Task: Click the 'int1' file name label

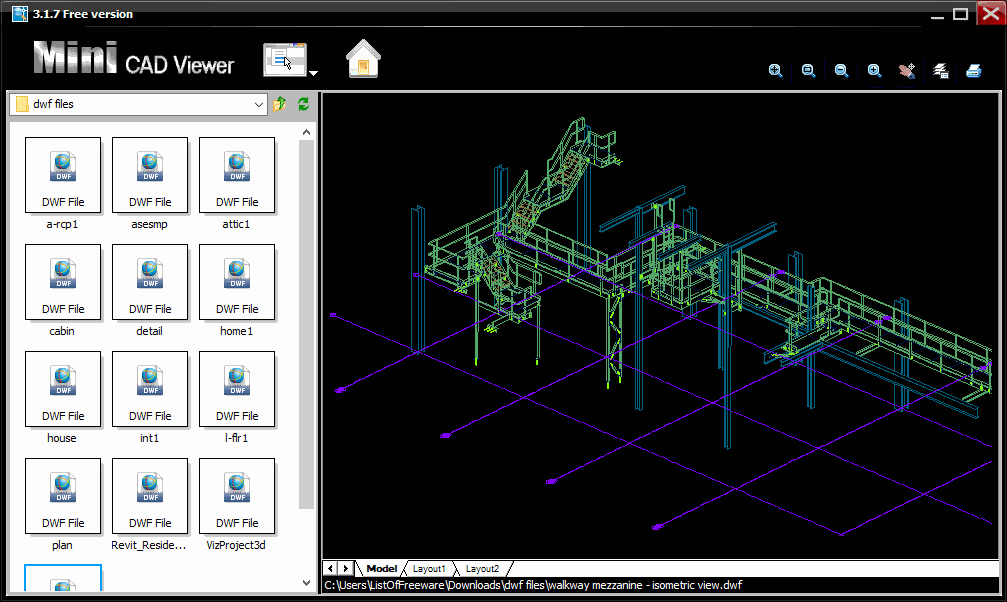Action: point(149,438)
